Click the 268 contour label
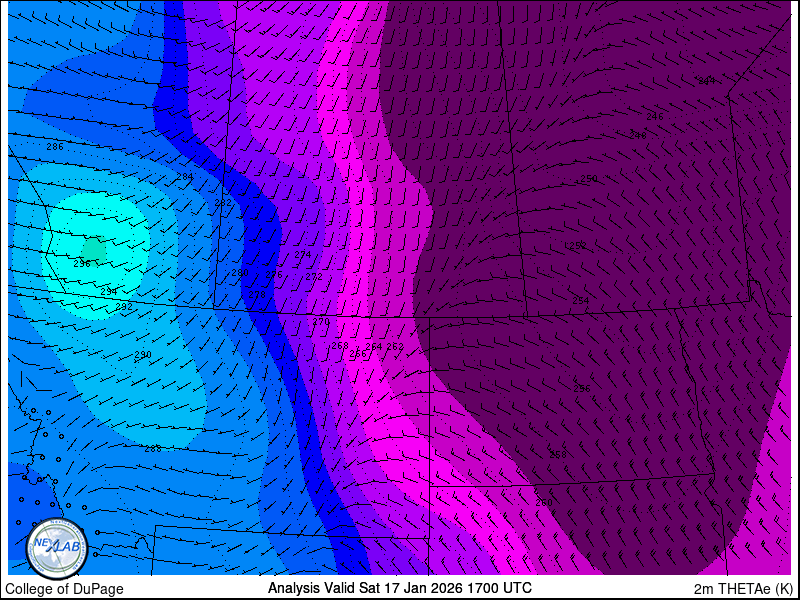 340,345
